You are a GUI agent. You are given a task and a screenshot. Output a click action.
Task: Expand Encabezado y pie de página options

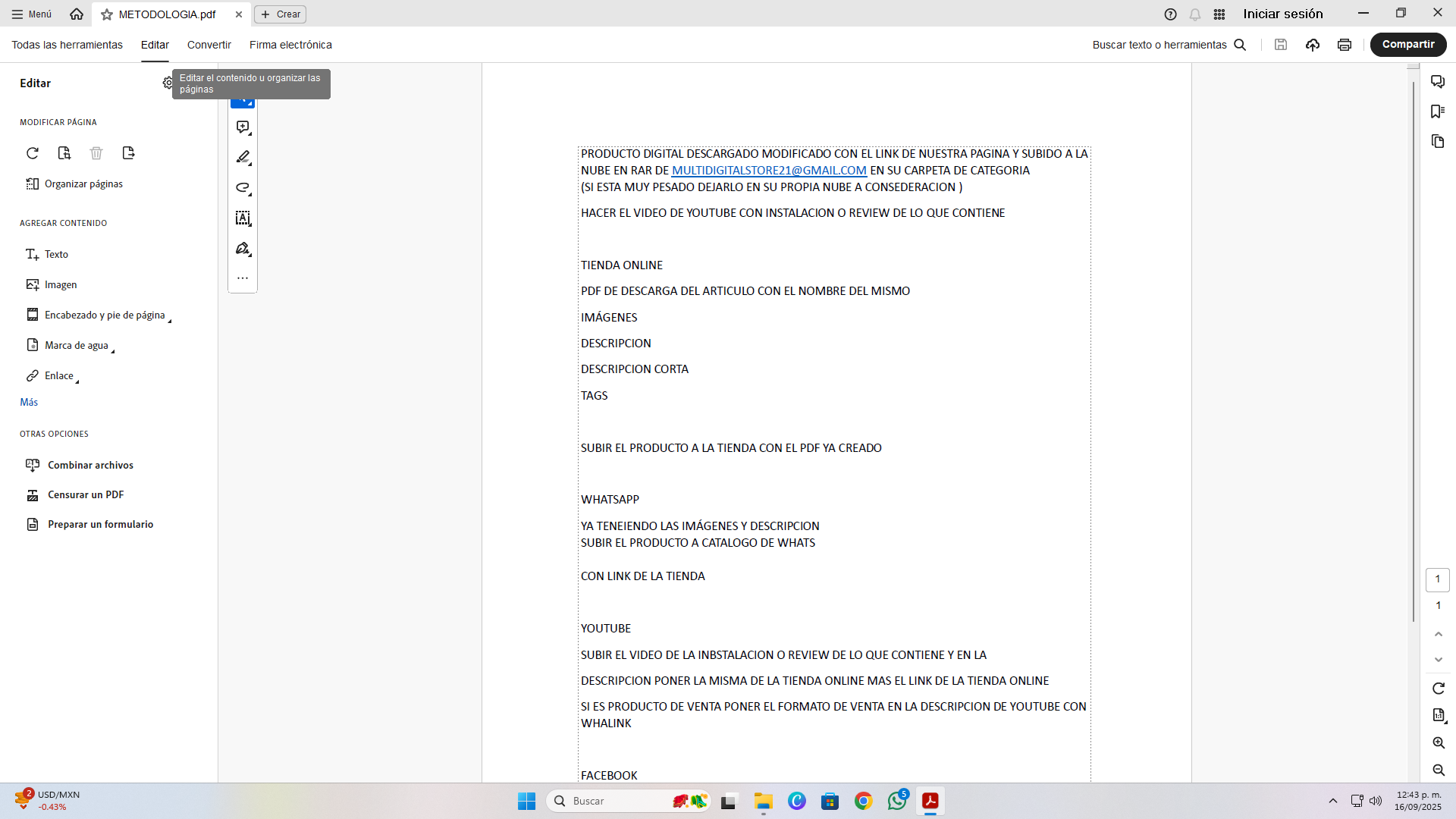105,315
